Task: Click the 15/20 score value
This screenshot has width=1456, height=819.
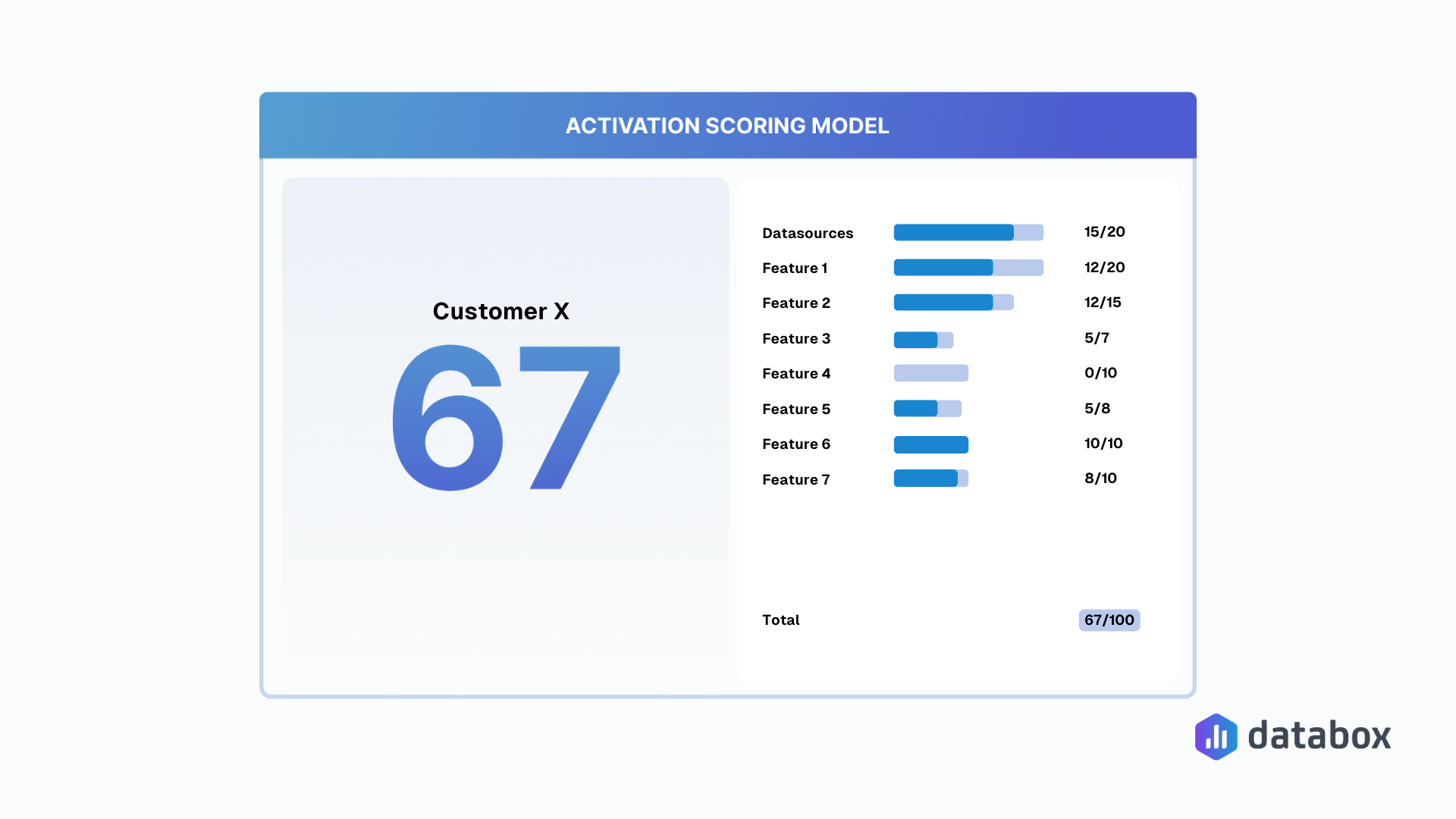Action: tap(1103, 232)
